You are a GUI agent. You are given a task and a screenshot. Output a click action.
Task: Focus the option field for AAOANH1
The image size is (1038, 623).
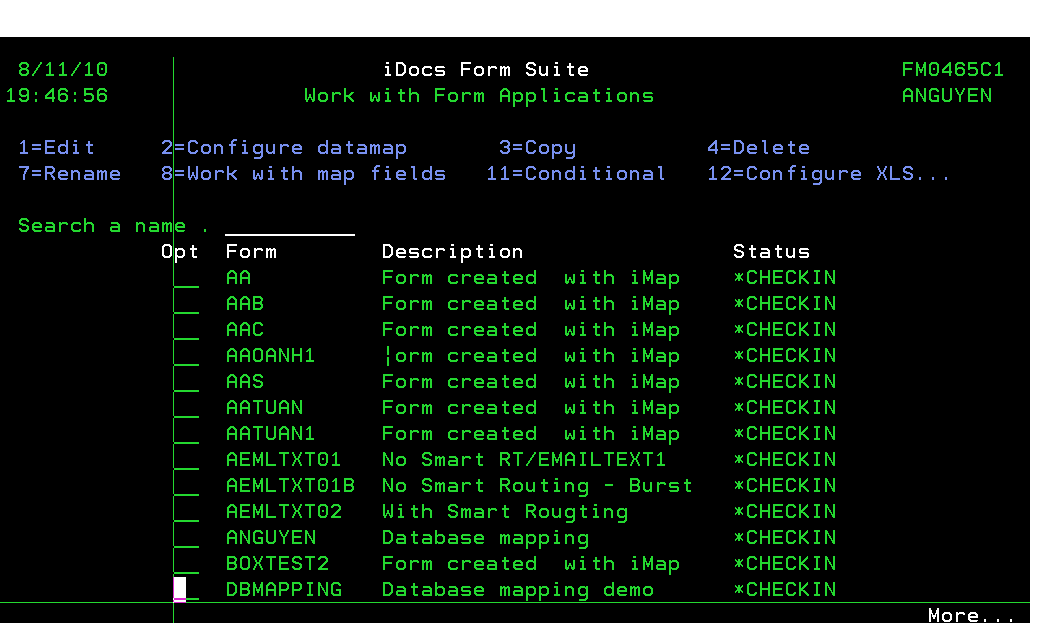(187, 356)
